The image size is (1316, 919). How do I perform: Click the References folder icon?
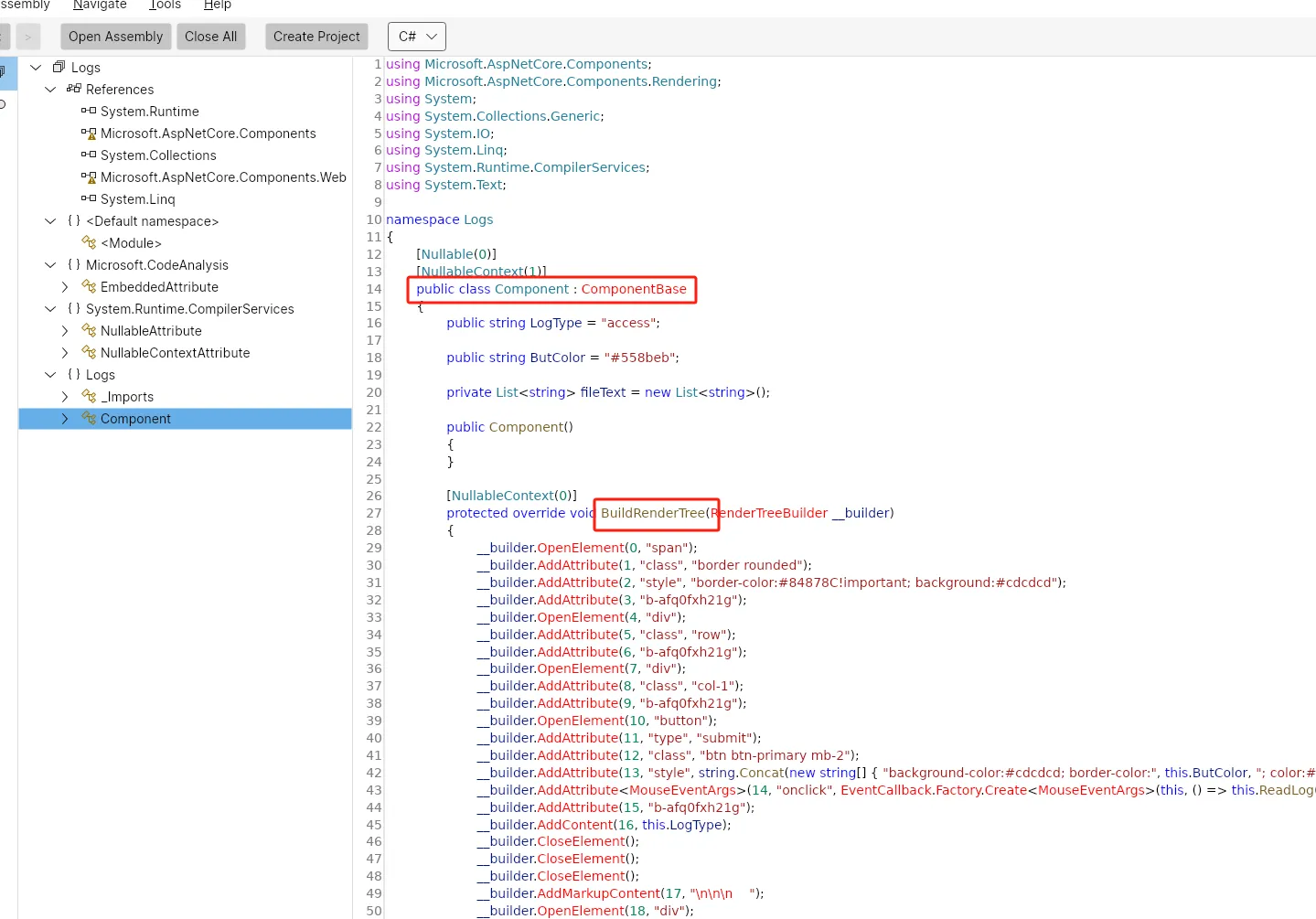pyautogui.click(x=73, y=89)
